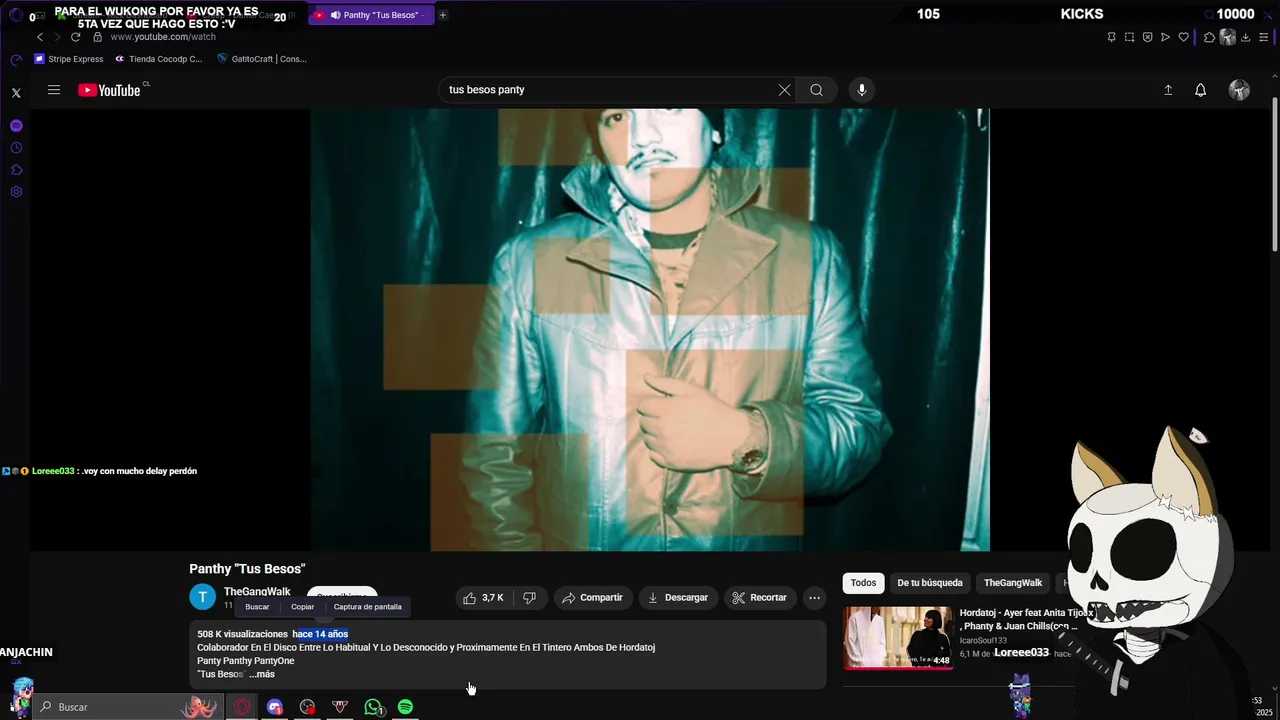Open the sidebar settings gear icon
This screenshot has height=720, width=1280.
[x=16, y=192]
